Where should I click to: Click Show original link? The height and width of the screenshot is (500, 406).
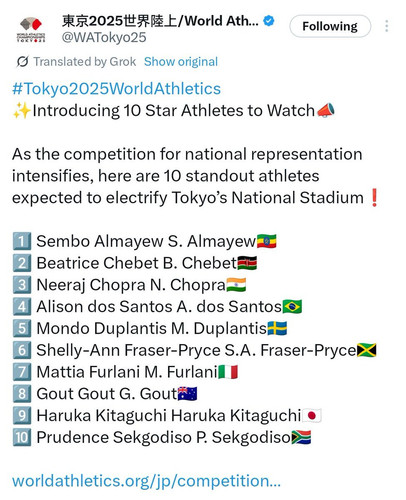[181, 62]
